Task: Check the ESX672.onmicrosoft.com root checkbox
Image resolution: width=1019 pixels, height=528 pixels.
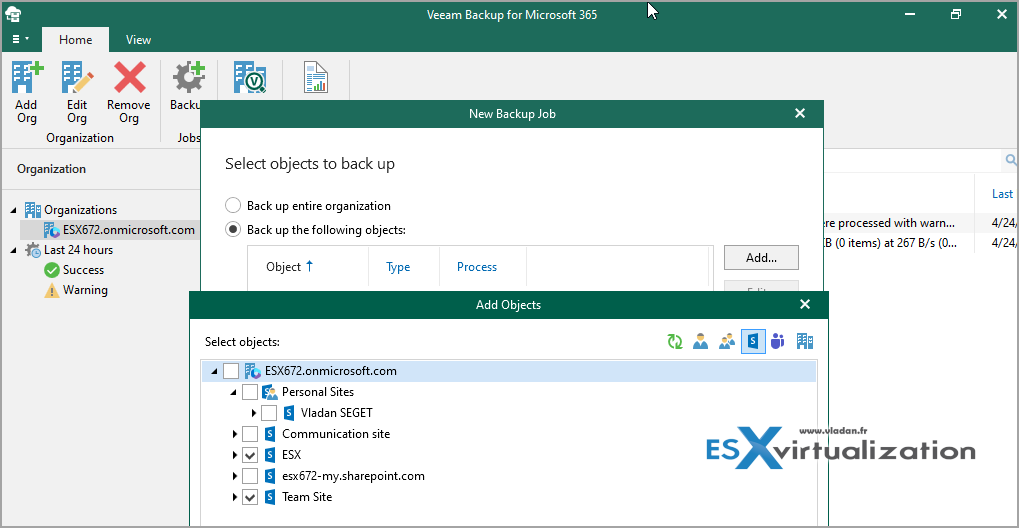Action: point(231,371)
